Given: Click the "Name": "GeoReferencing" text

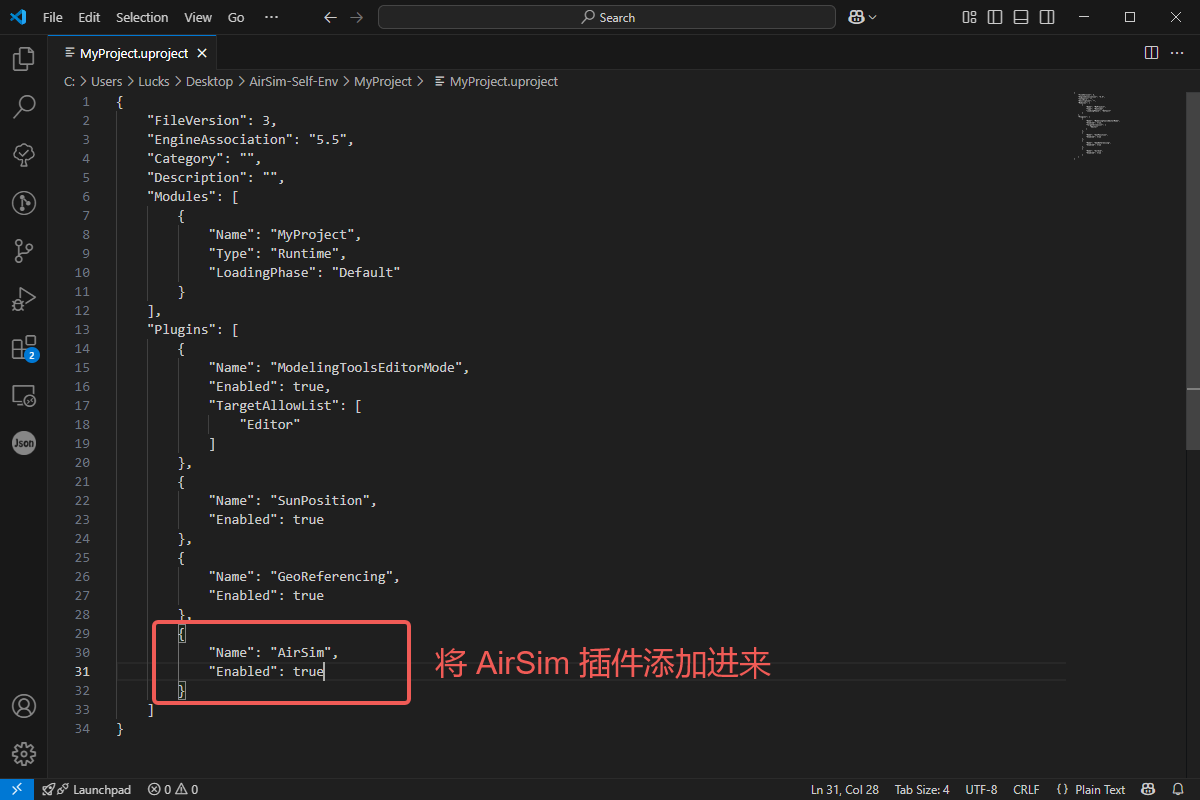Looking at the screenshot, I should tap(305, 576).
